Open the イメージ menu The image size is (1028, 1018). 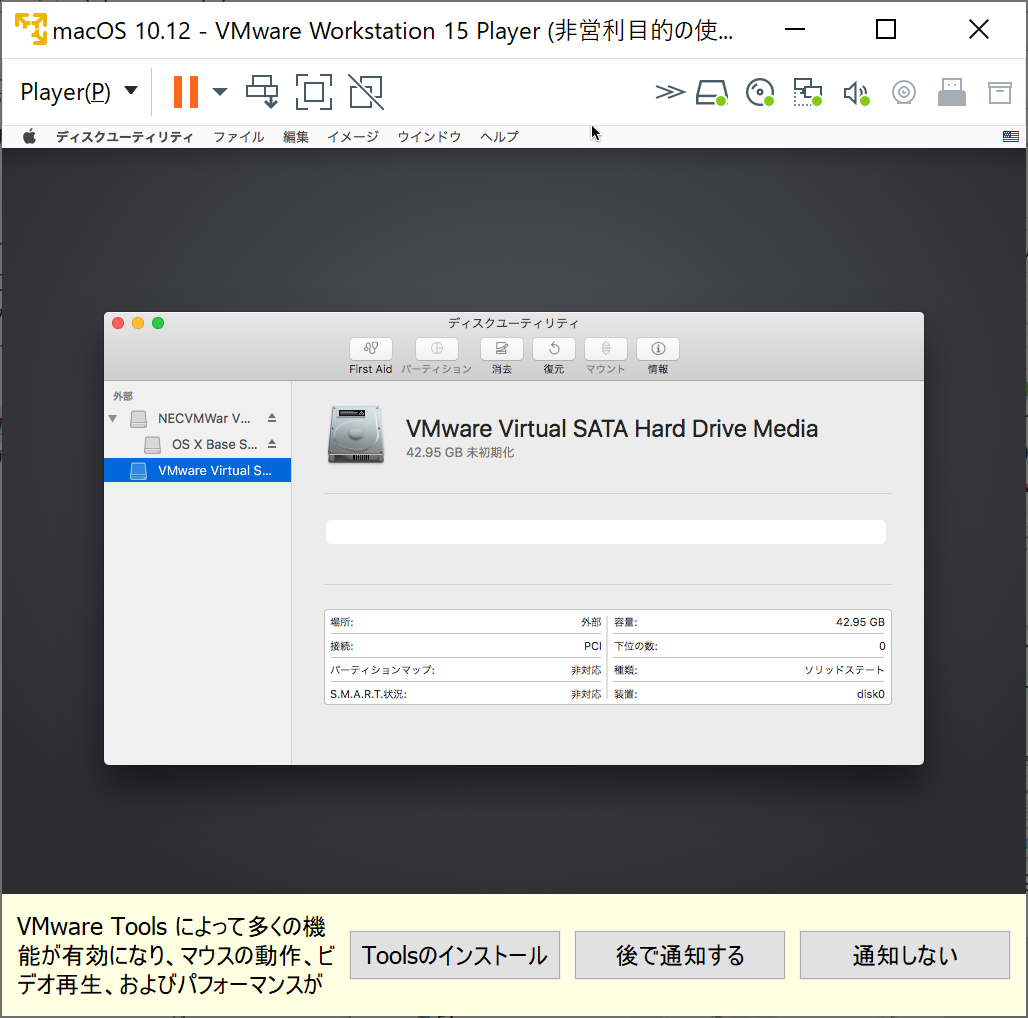point(353,137)
